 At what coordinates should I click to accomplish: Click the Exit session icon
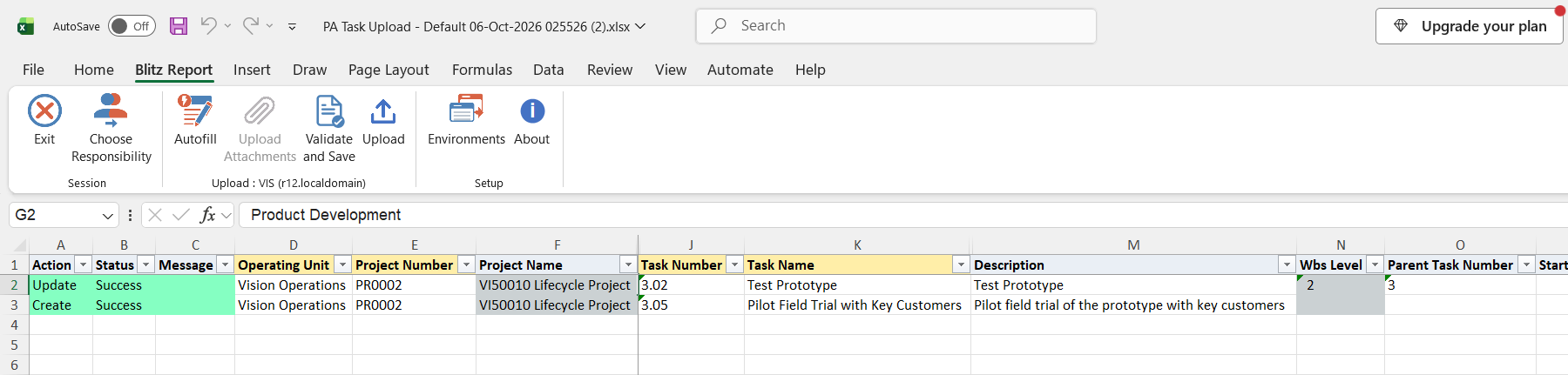pyautogui.click(x=44, y=111)
